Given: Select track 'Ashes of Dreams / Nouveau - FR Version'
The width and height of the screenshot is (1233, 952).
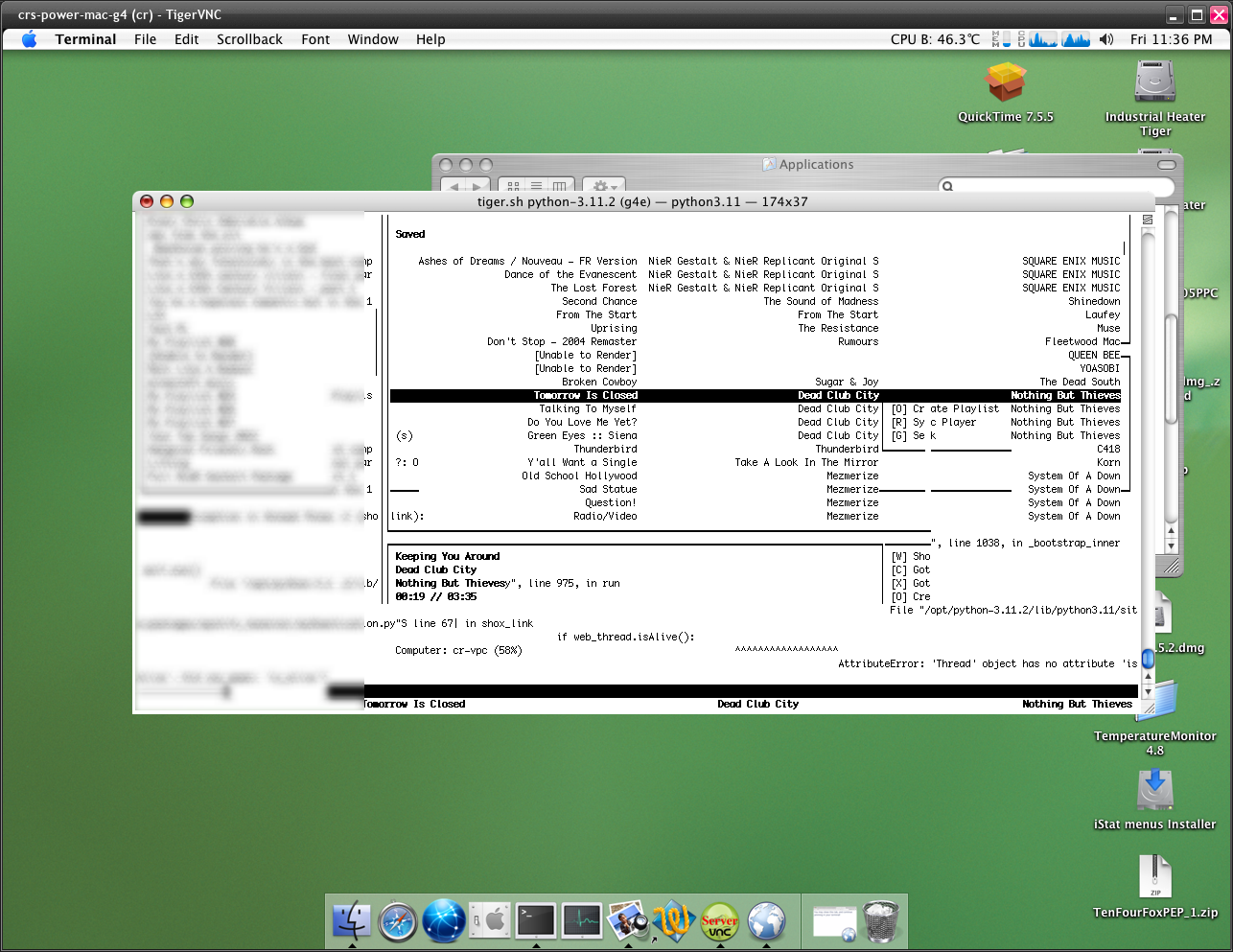Looking at the screenshot, I should (527, 261).
